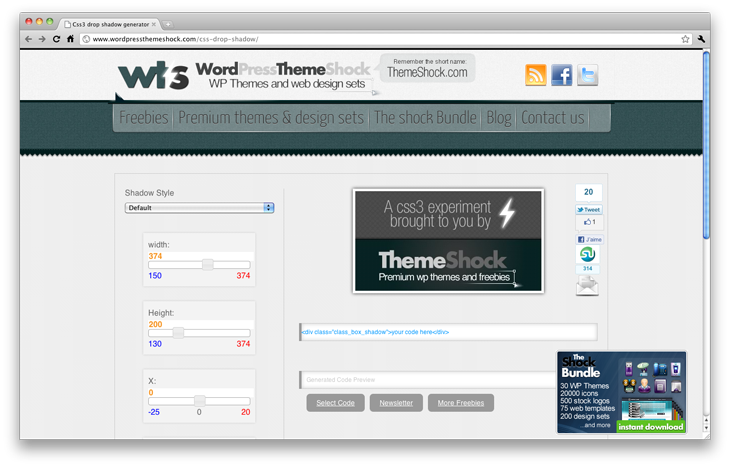Share via the StumbleUpon icon
730x467 pixels.
pos(588,254)
